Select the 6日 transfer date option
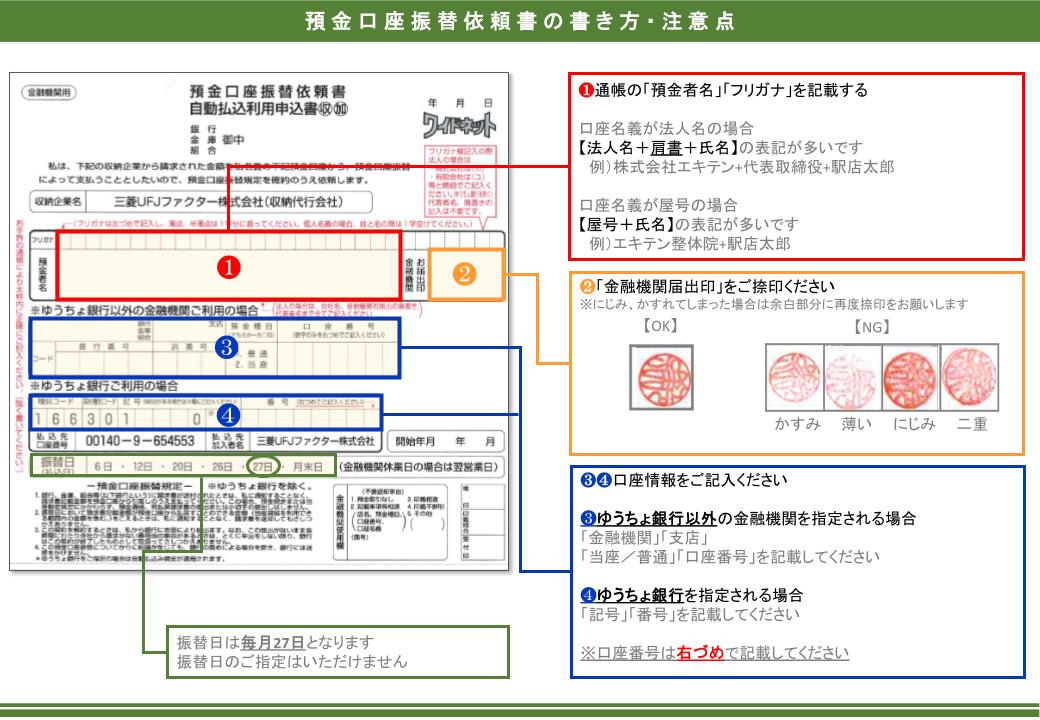The height and width of the screenshot is (720, 1040). coord(102,467)
